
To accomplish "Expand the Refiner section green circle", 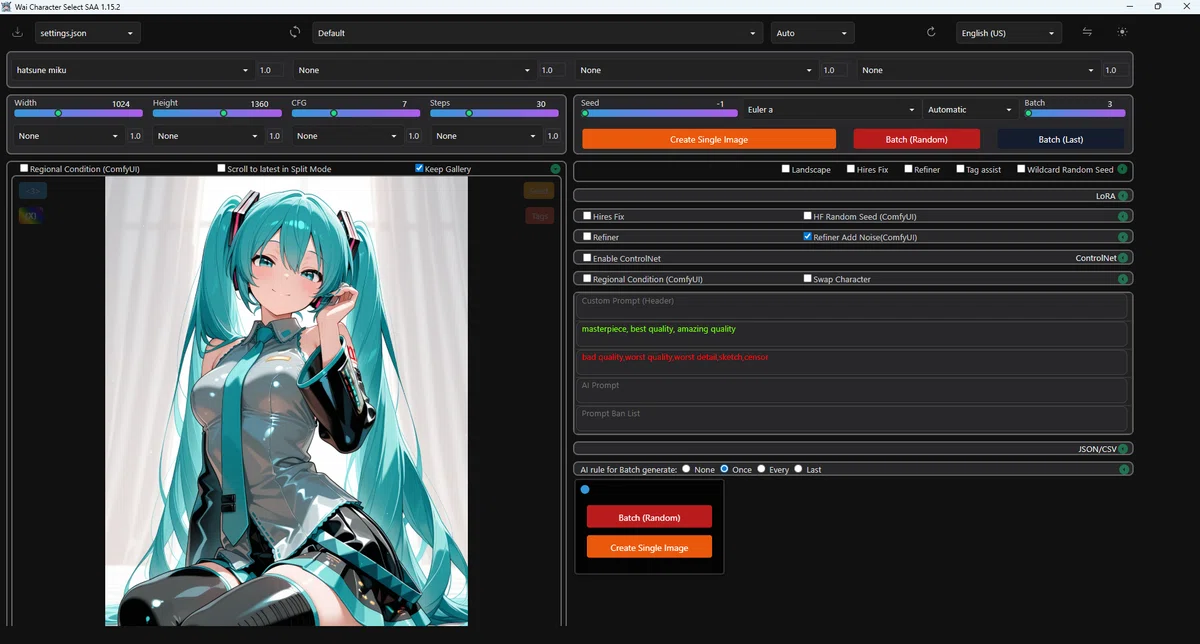I will click(x=1123, y=237).
